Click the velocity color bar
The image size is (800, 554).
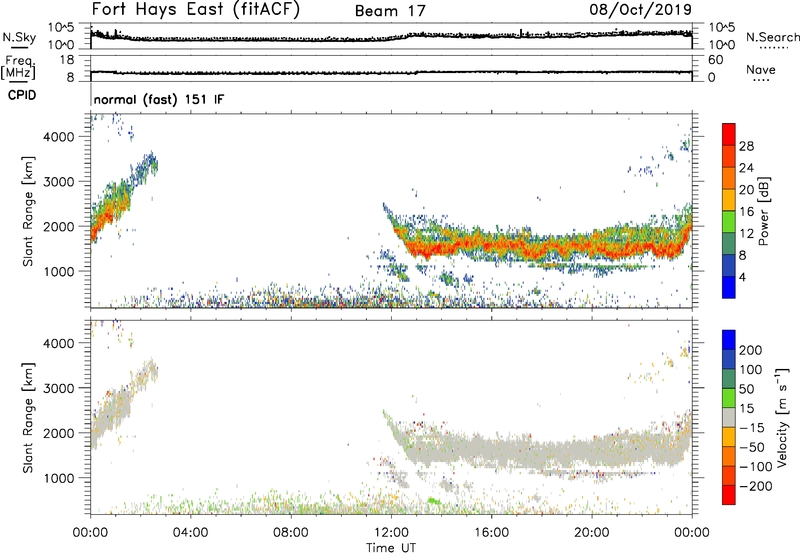729,417
